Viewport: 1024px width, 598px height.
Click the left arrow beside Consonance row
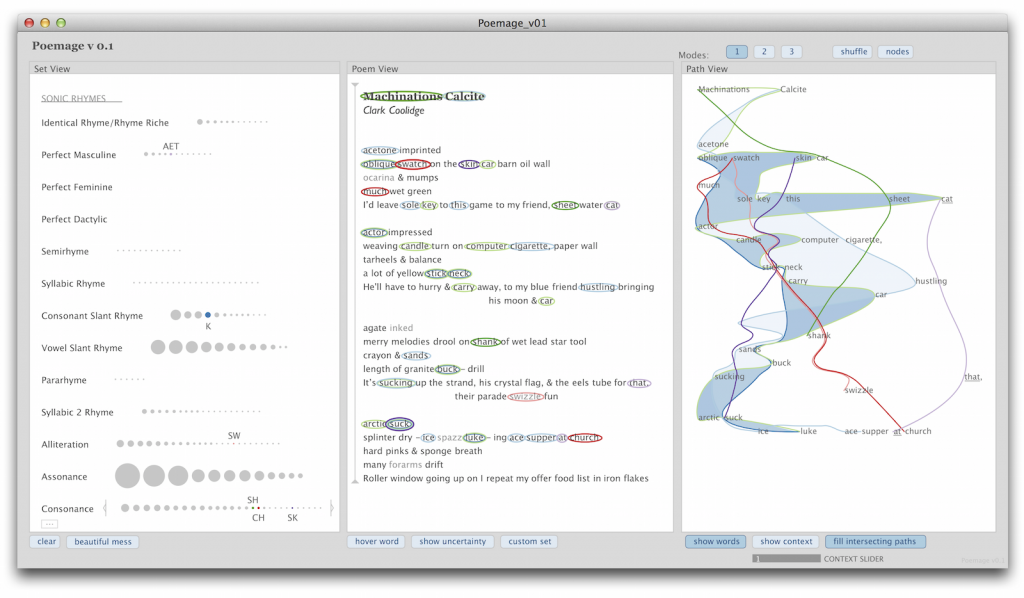pyautogui.click(x=105, y=509)
